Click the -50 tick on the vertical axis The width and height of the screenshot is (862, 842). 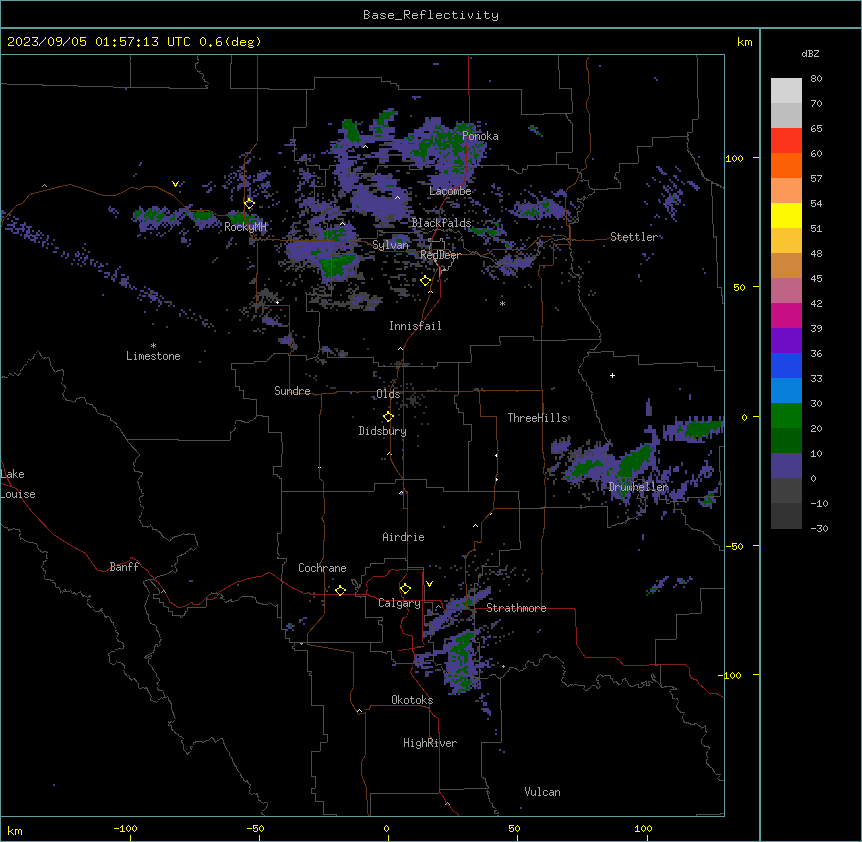point(734,546)
